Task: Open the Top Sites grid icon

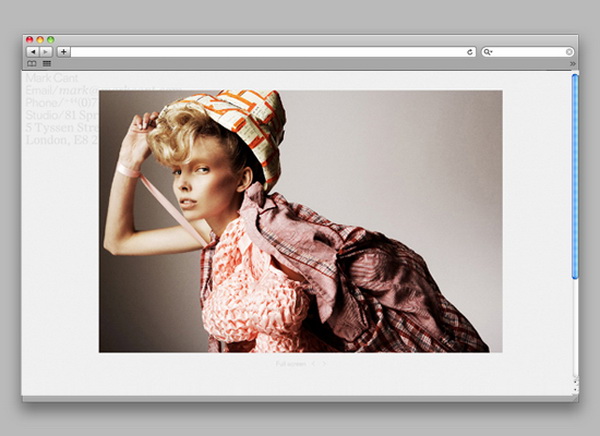Action: (47, 64)
